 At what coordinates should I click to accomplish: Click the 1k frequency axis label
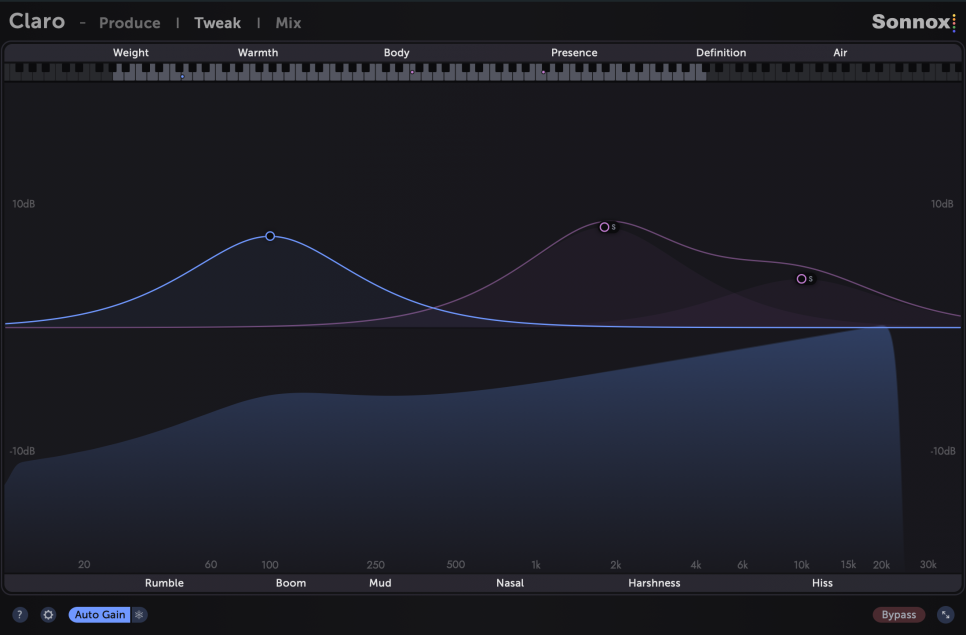(535, 564)
